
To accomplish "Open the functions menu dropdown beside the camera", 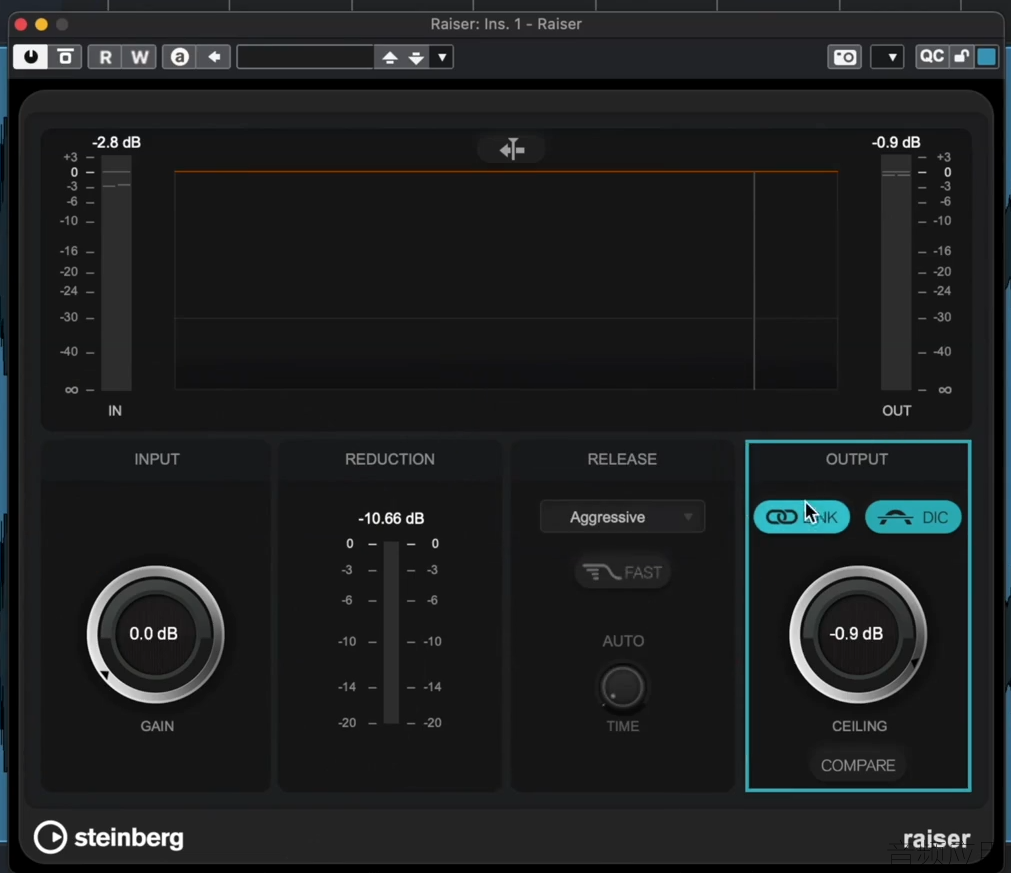I will (x=887, y=57).
